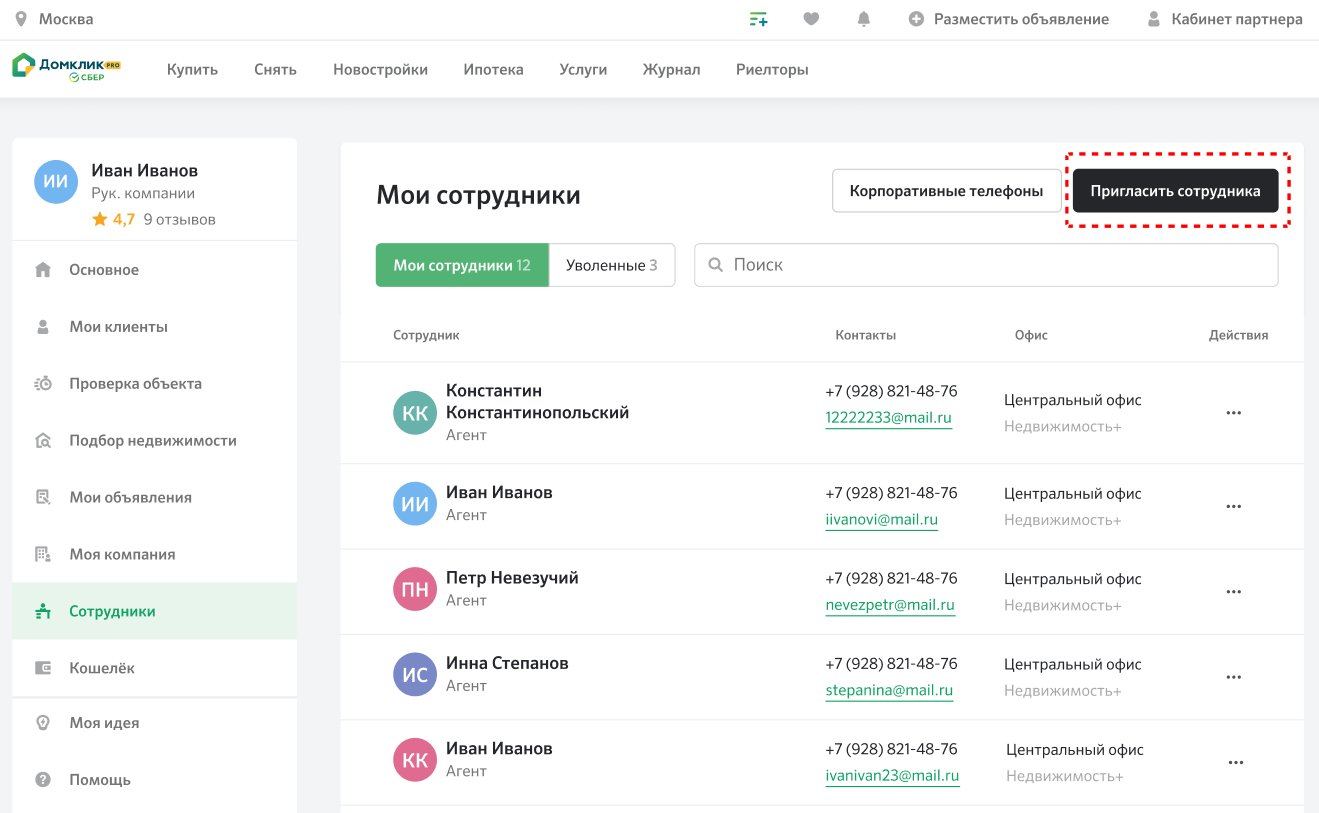Select Мои клиенты in sidebar
This screenshot has height=813, width=1319.
tap(154, 327)
